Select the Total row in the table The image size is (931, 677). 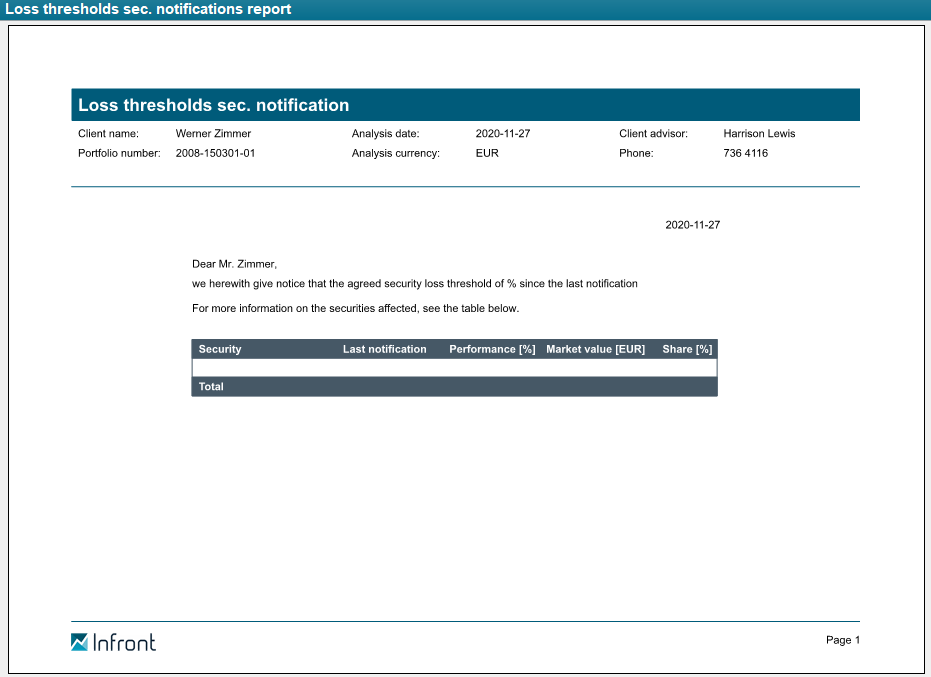pos(454,387)
